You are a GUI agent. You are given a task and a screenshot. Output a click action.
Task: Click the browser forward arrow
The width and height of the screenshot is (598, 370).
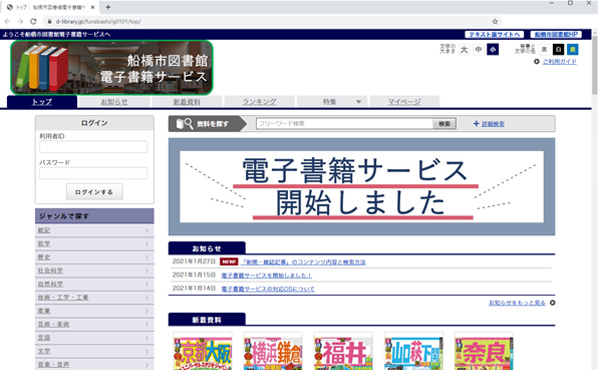(20, 22)
